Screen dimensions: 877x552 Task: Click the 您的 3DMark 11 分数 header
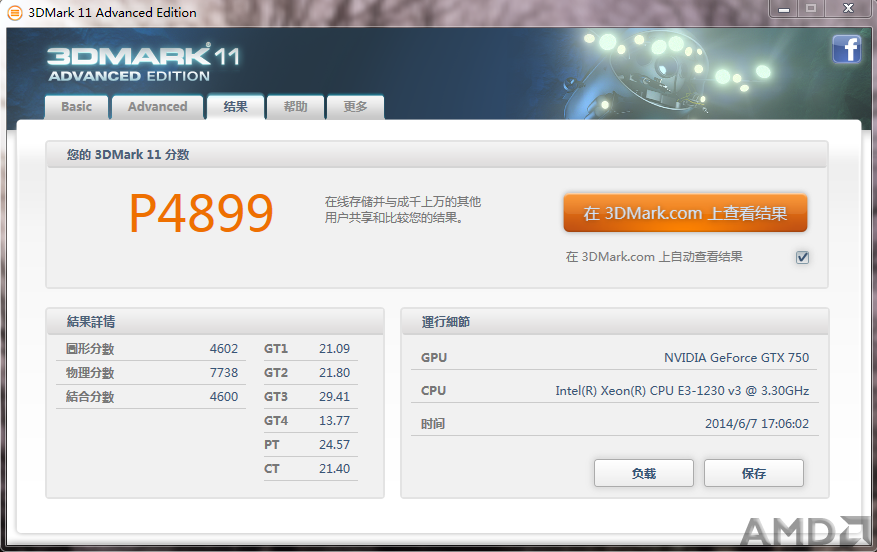click(x=436, y=154)
